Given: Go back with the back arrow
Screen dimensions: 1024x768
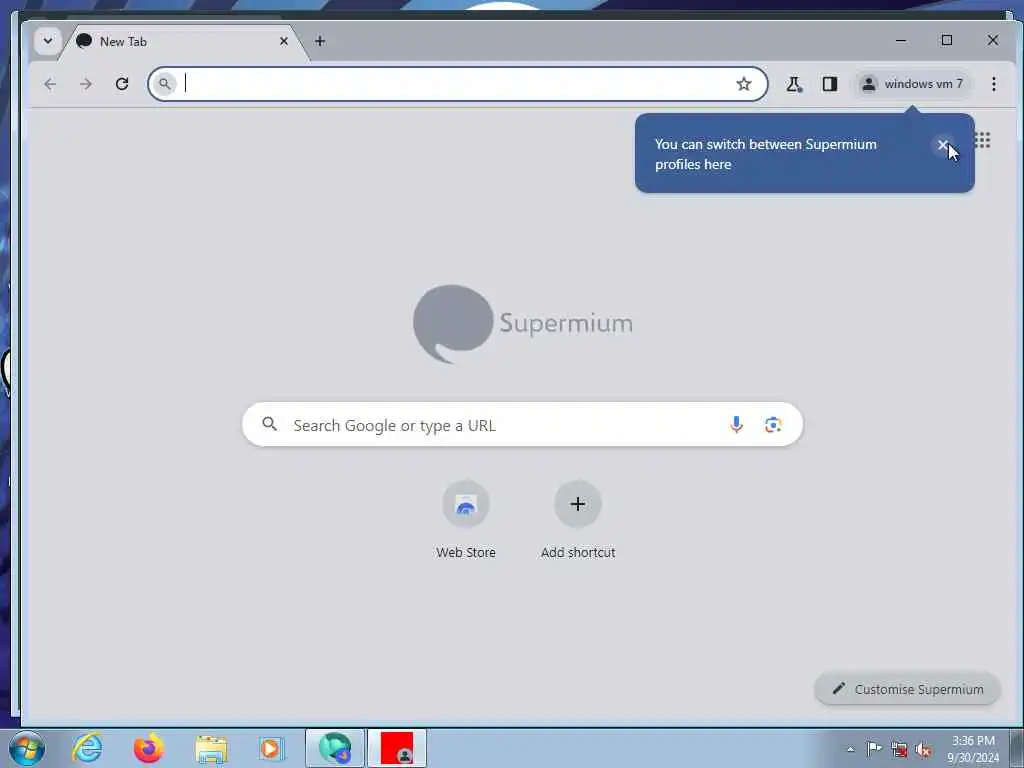Looking at the screenshot, I should pyautogui.click(x=50, y=84).
